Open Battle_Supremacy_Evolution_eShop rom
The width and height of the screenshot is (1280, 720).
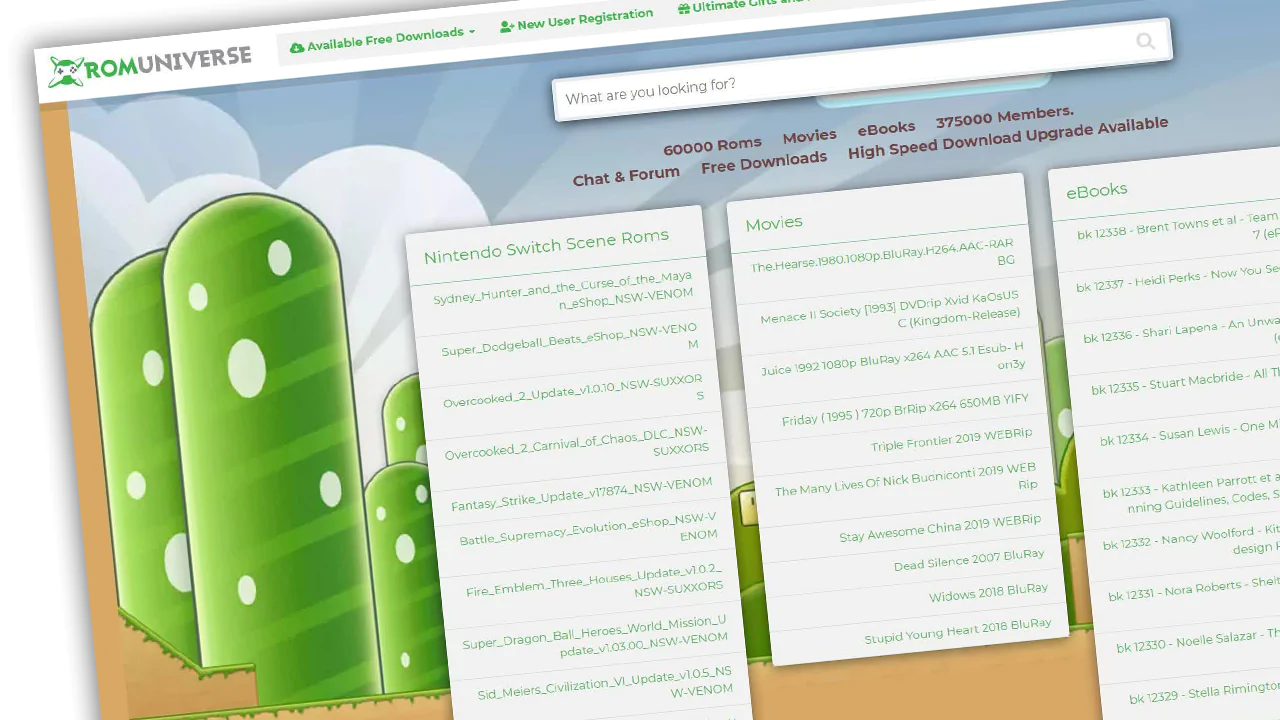coord(588,531)
